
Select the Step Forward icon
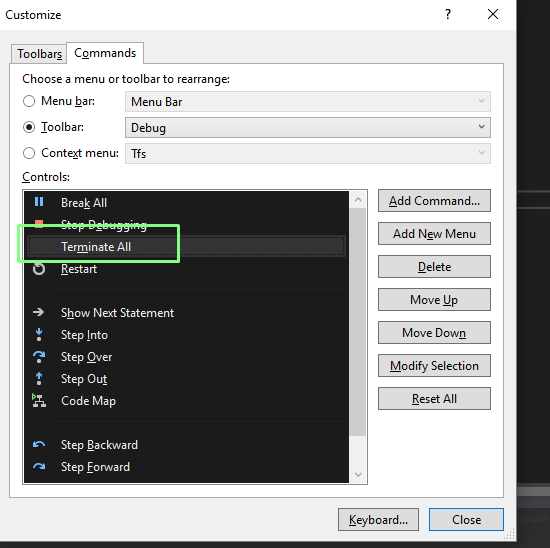pos(39,466)
